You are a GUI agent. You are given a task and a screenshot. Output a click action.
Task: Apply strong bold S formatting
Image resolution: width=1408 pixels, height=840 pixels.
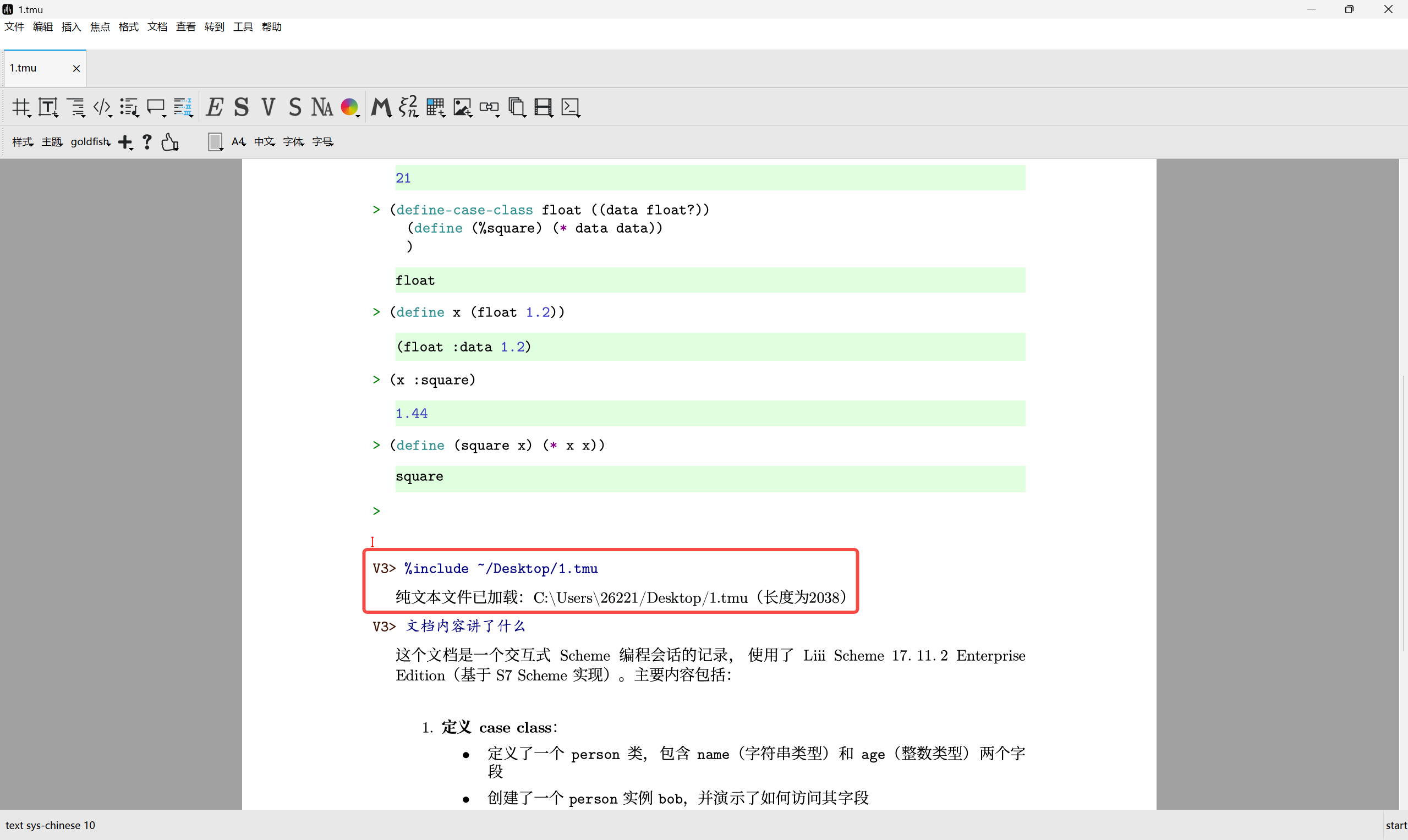[242, 107]
